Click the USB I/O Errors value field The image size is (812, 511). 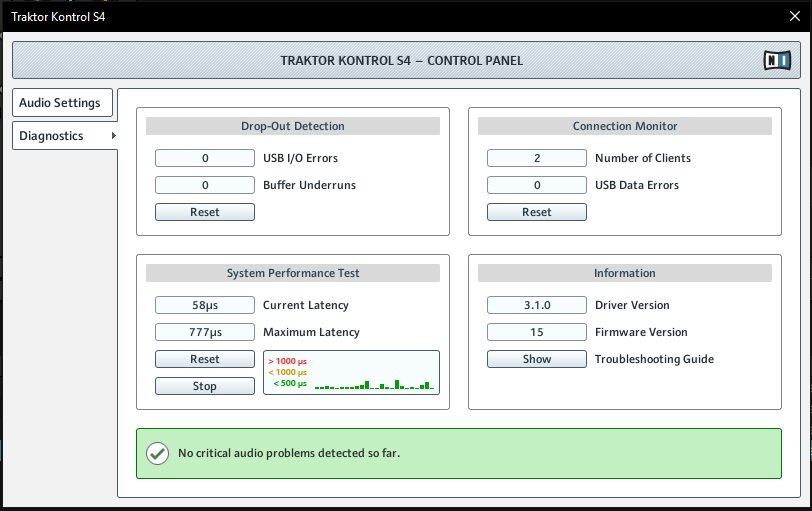[x=205, y=158]
